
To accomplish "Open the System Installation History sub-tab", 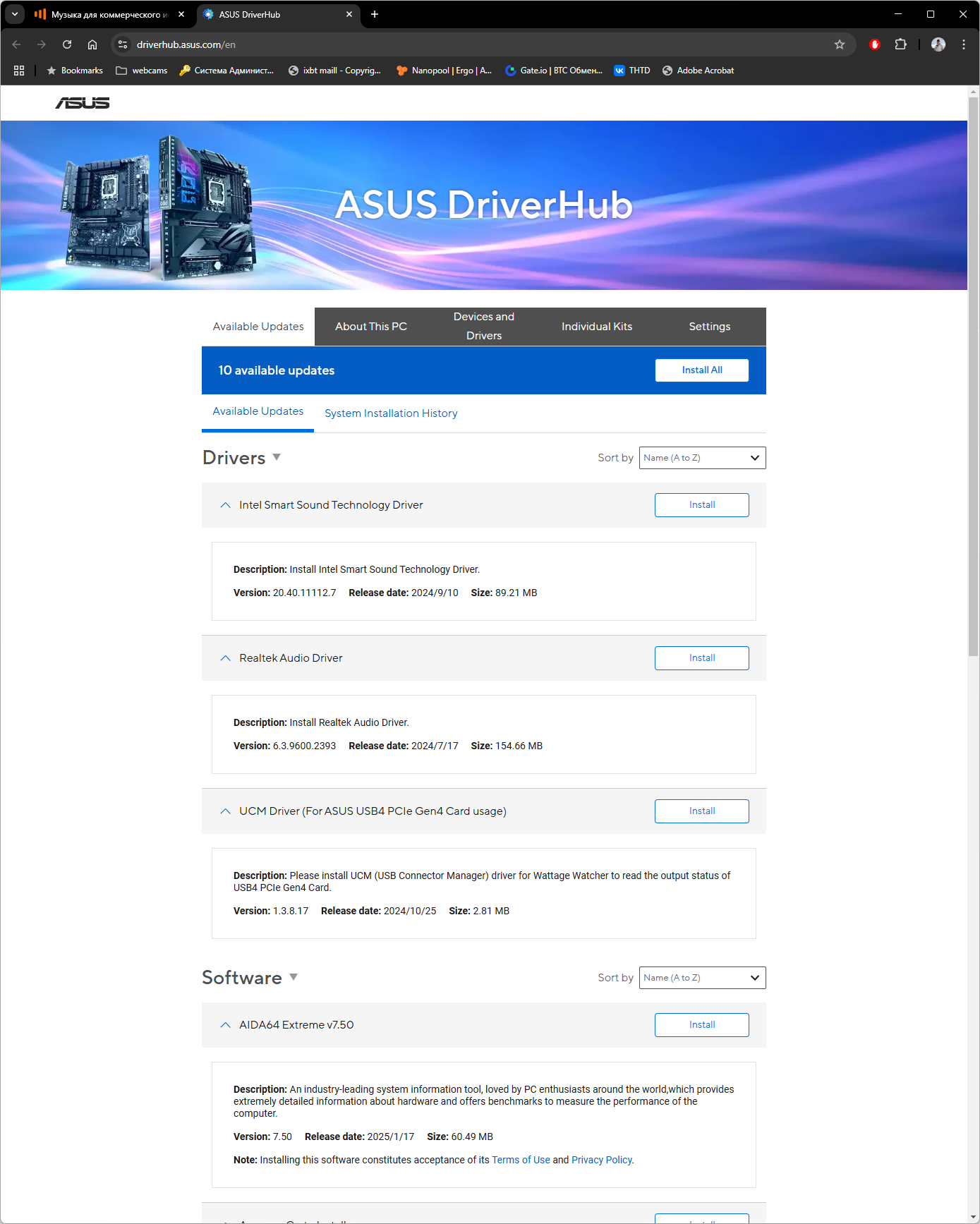I will pos(391,413).
